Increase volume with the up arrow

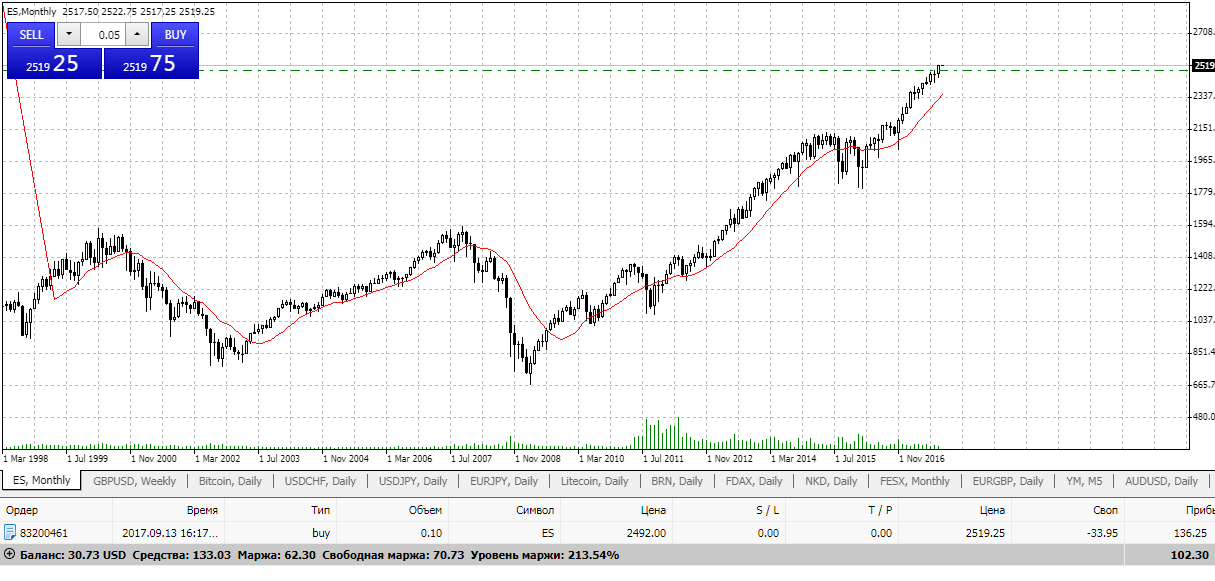[138, 34]
